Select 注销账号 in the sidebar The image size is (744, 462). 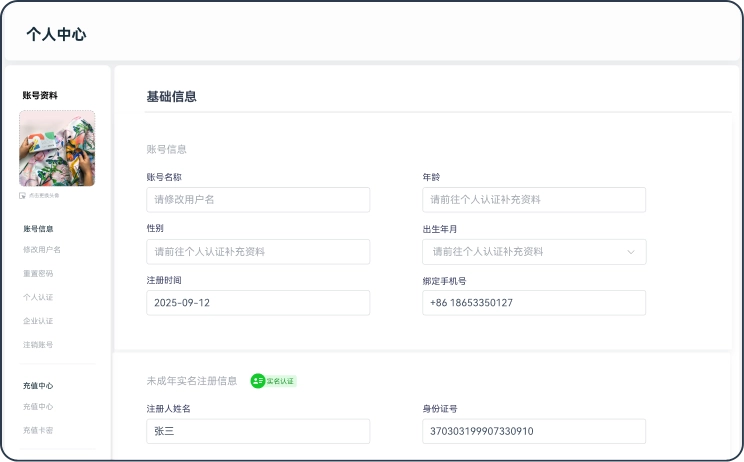click(39, 345)
